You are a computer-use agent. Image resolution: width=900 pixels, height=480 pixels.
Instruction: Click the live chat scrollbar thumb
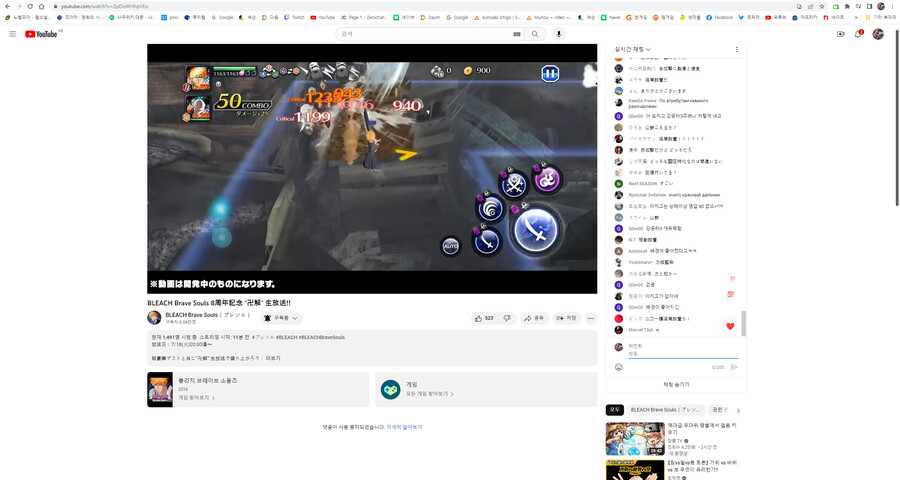pyautogui.click(x=744, y=324)
